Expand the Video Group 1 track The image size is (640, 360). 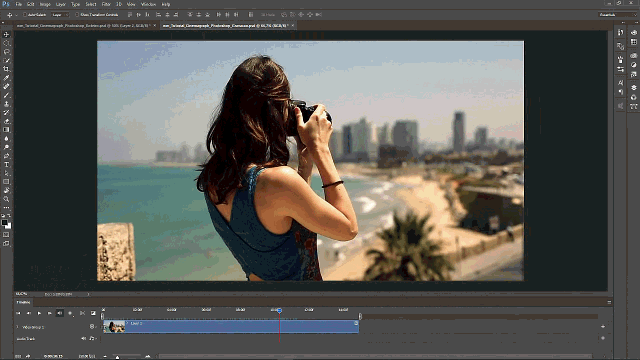[18, 327]
